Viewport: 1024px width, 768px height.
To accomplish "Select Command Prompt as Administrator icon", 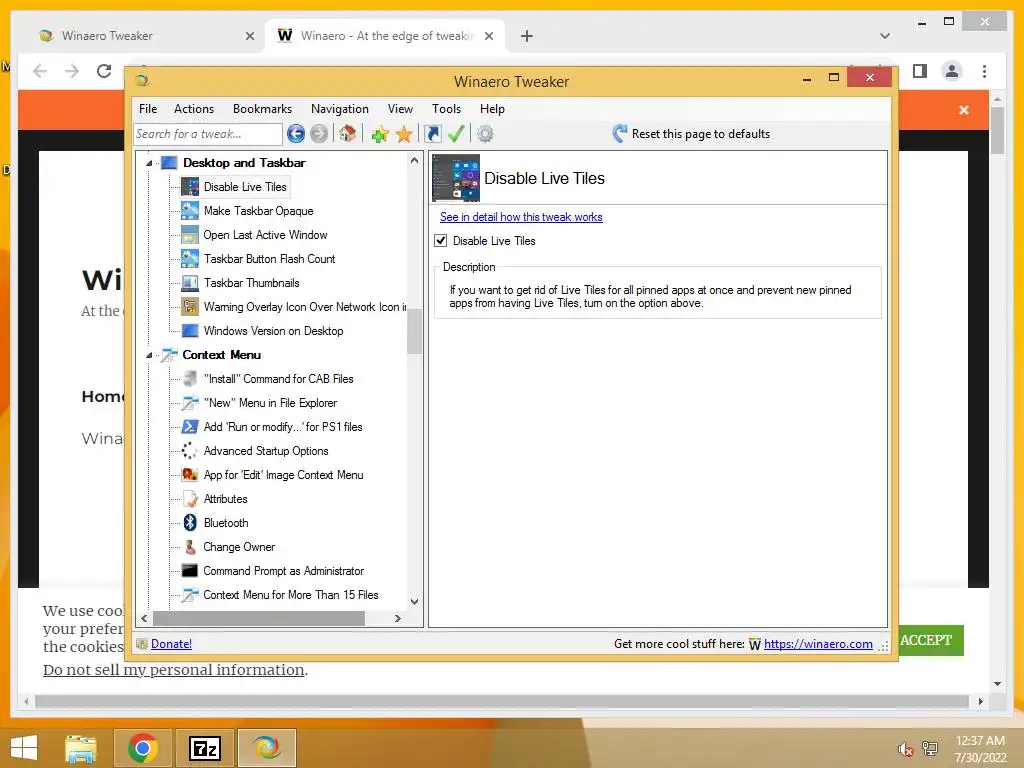I will [190, 570].
